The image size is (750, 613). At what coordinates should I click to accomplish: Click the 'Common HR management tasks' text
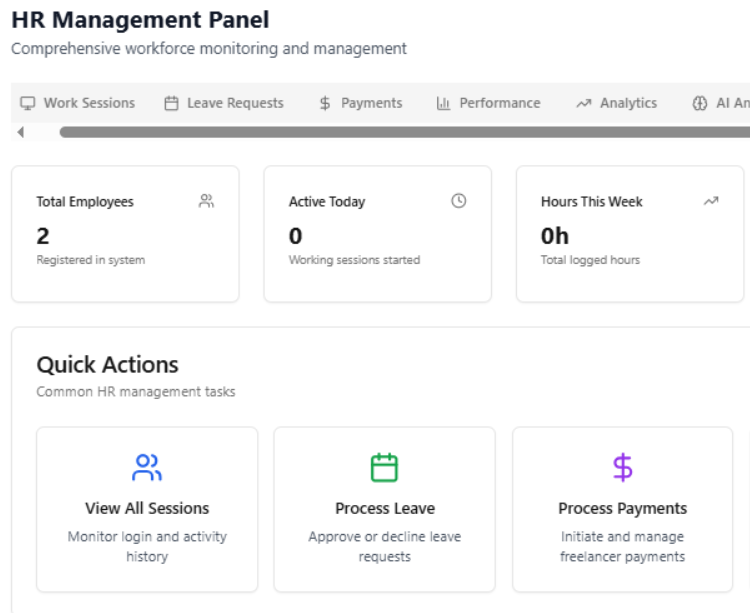pos(136,392)
